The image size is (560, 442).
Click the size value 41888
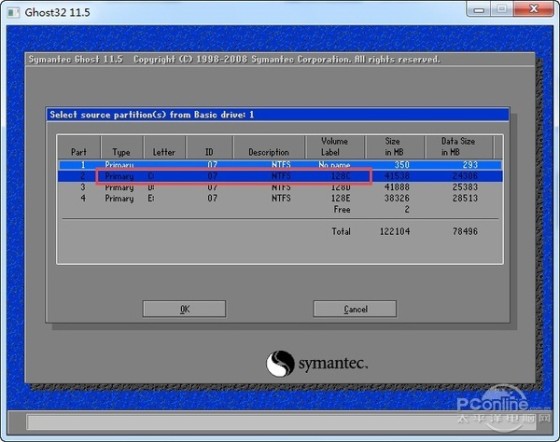397,187
